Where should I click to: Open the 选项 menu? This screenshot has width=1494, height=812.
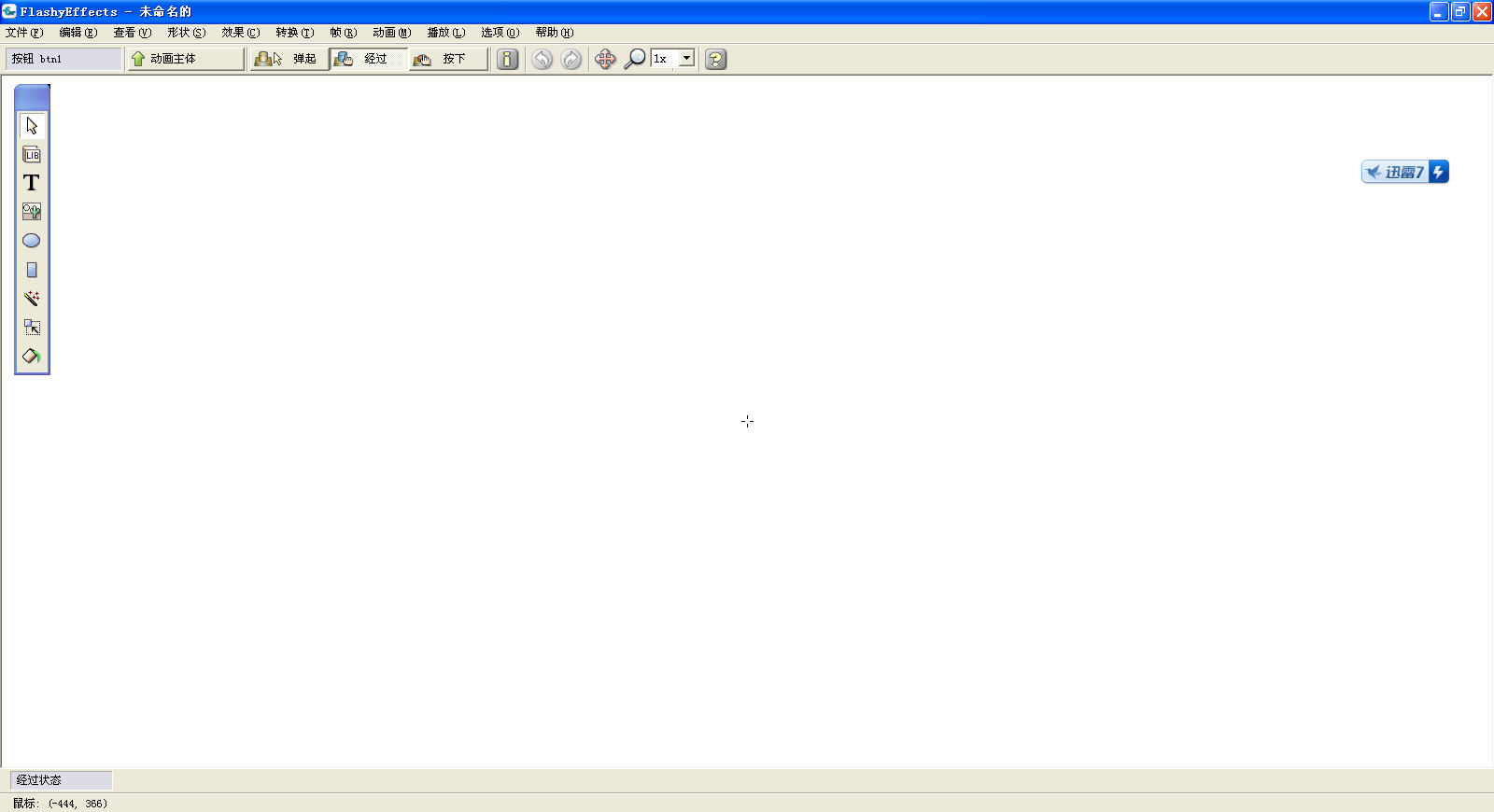tap(500, 33)
